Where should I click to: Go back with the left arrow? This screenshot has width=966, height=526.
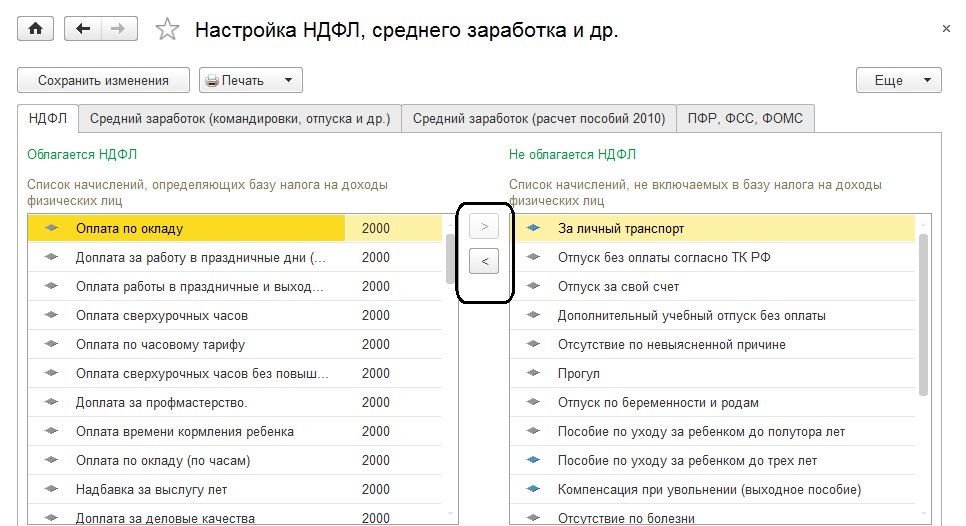pyautogui.click(x=83, y=29)
